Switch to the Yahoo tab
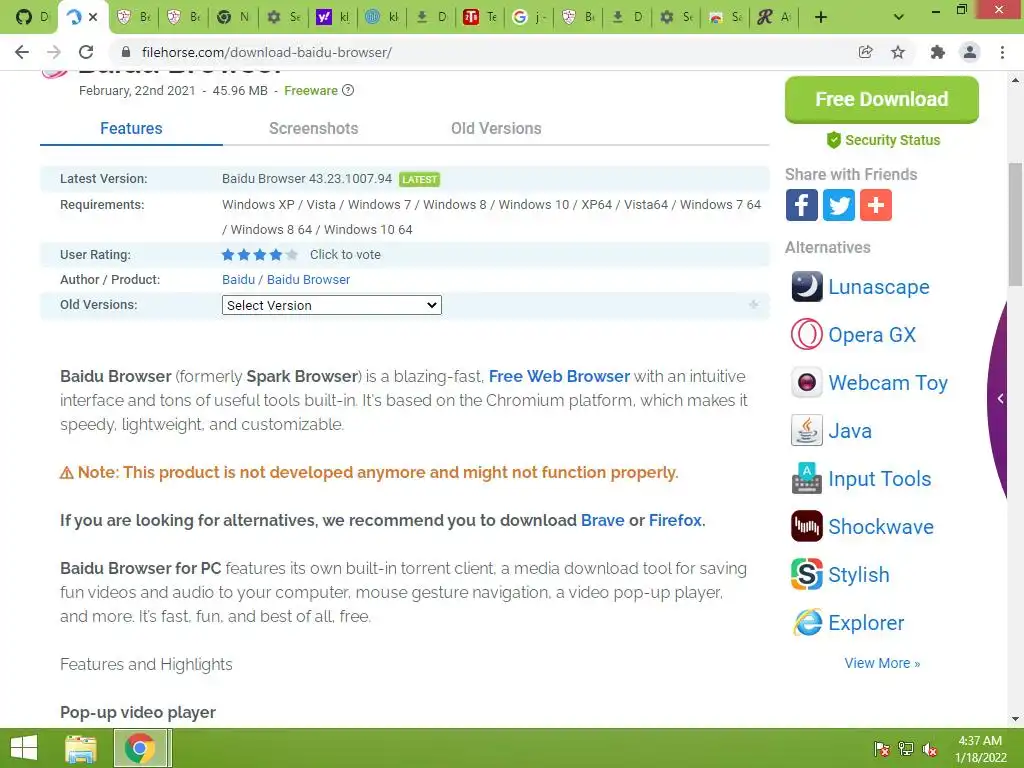The height and width of the screenshot is (768, 1024). click(x=333, y=17)
